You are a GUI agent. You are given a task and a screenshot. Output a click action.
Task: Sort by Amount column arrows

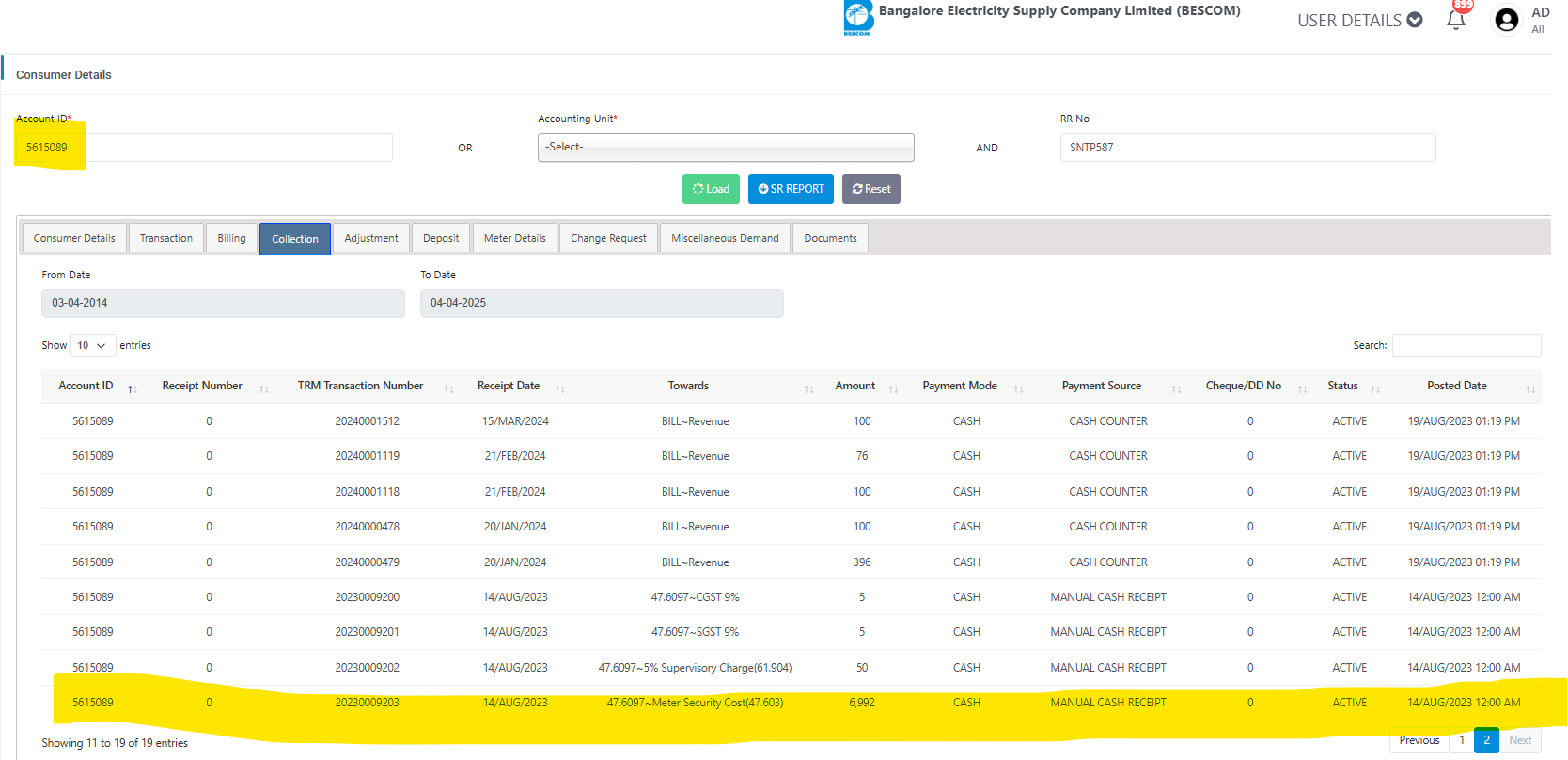[x=893, y=388]
